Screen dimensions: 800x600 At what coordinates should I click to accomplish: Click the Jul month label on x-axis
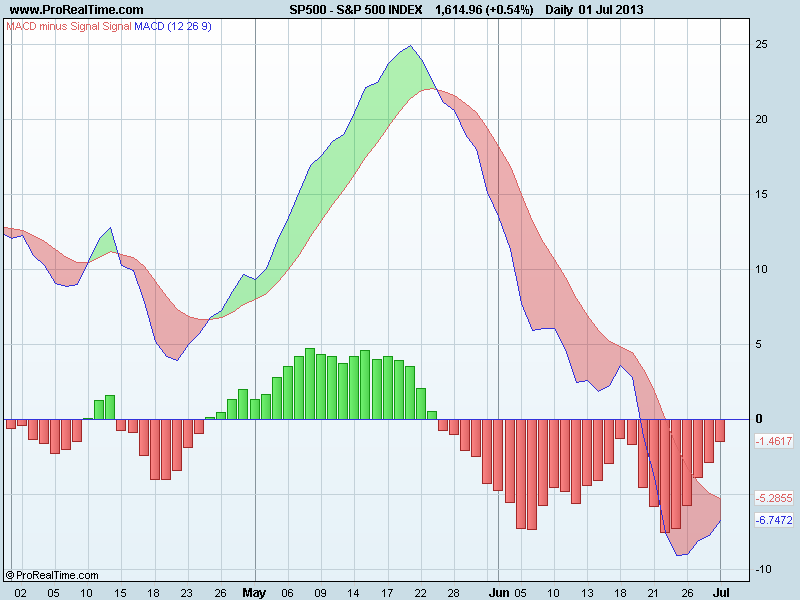(x=721, y=592)
